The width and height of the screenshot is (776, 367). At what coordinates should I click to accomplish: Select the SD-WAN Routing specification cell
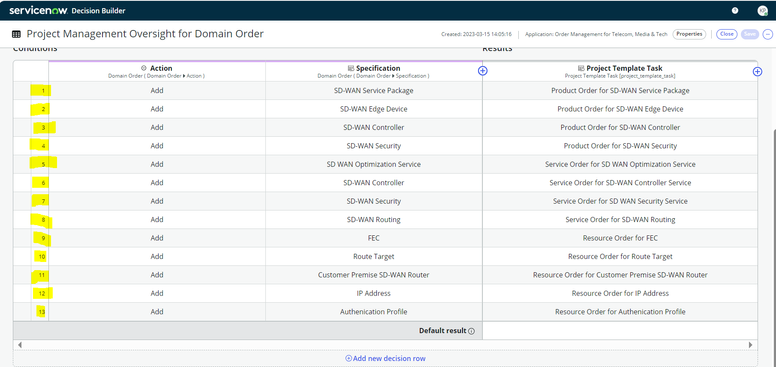point(374,220)
